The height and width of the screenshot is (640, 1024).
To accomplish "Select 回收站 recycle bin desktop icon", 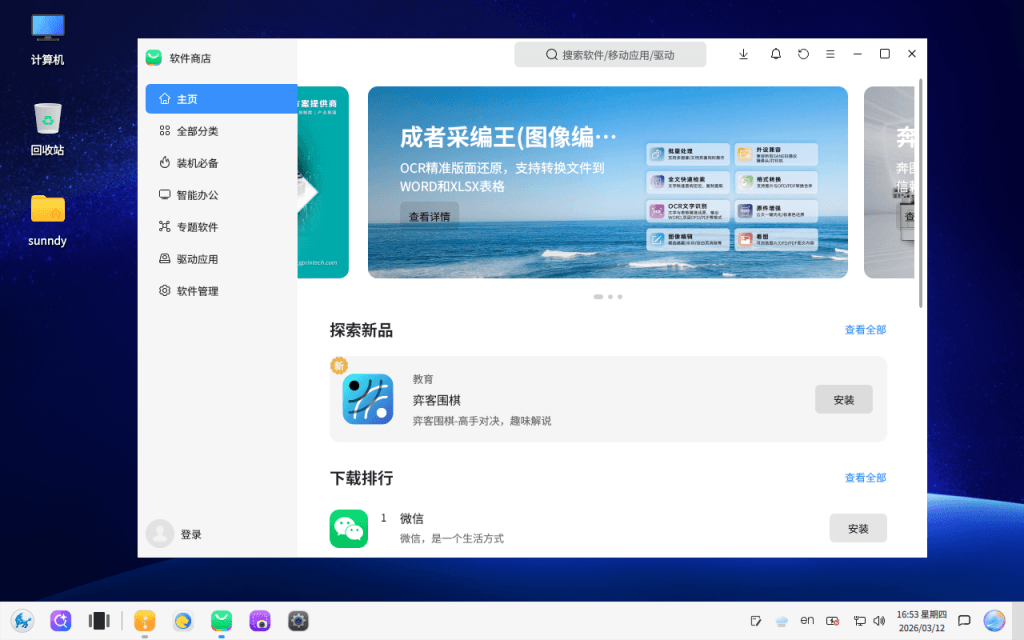I will coord(47,129).
